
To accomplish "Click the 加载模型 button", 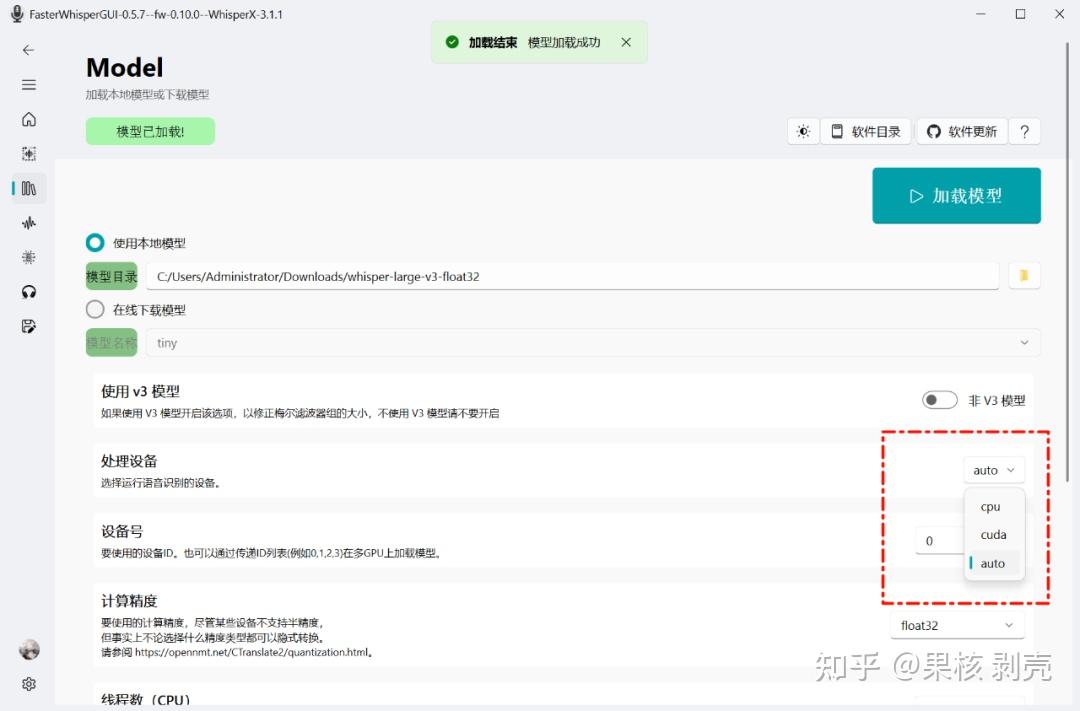I will (x=956, y=195).
